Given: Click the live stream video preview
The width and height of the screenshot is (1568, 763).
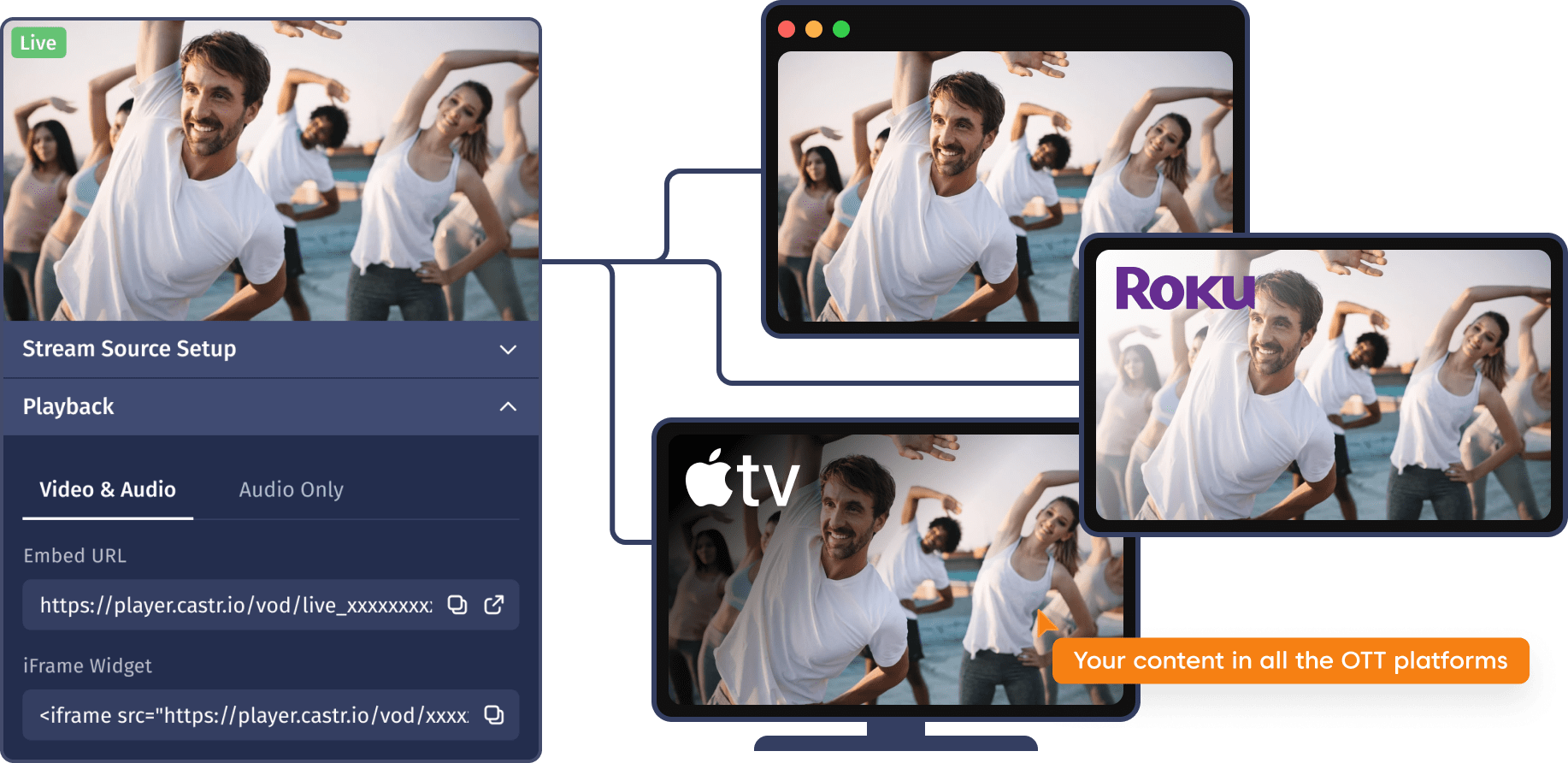Looking at the screenshot, I should click(x=271, y=170).
